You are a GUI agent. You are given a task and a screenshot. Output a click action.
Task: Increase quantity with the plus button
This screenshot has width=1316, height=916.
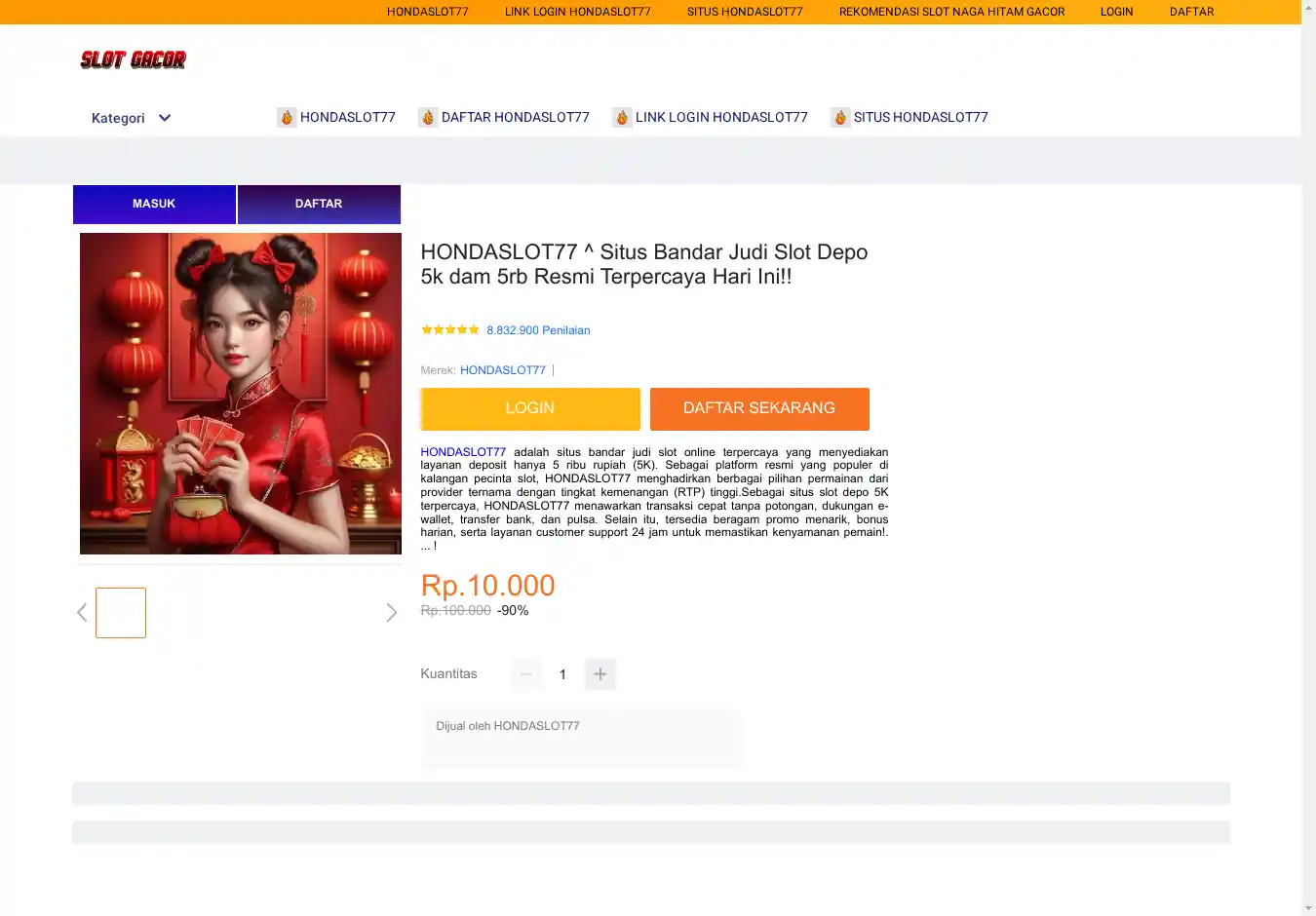600,674
